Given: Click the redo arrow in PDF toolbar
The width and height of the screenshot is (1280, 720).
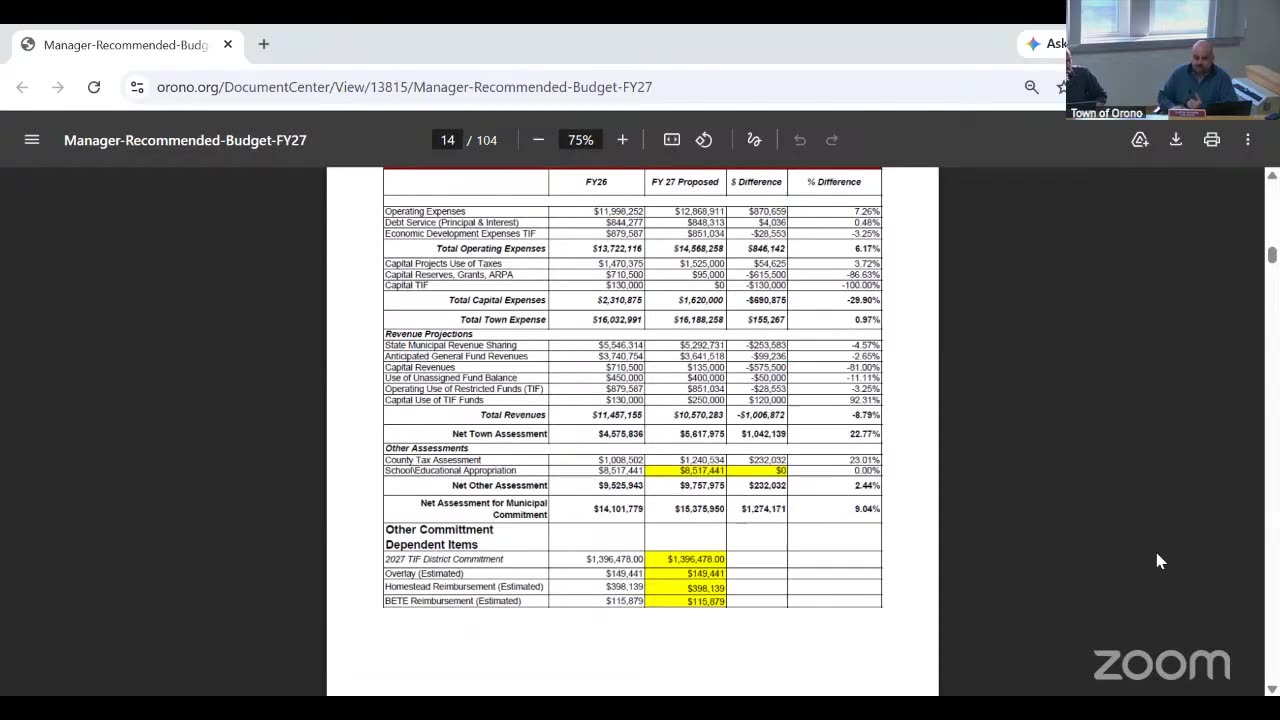Looking at the screenshot, I should (832, 140).
